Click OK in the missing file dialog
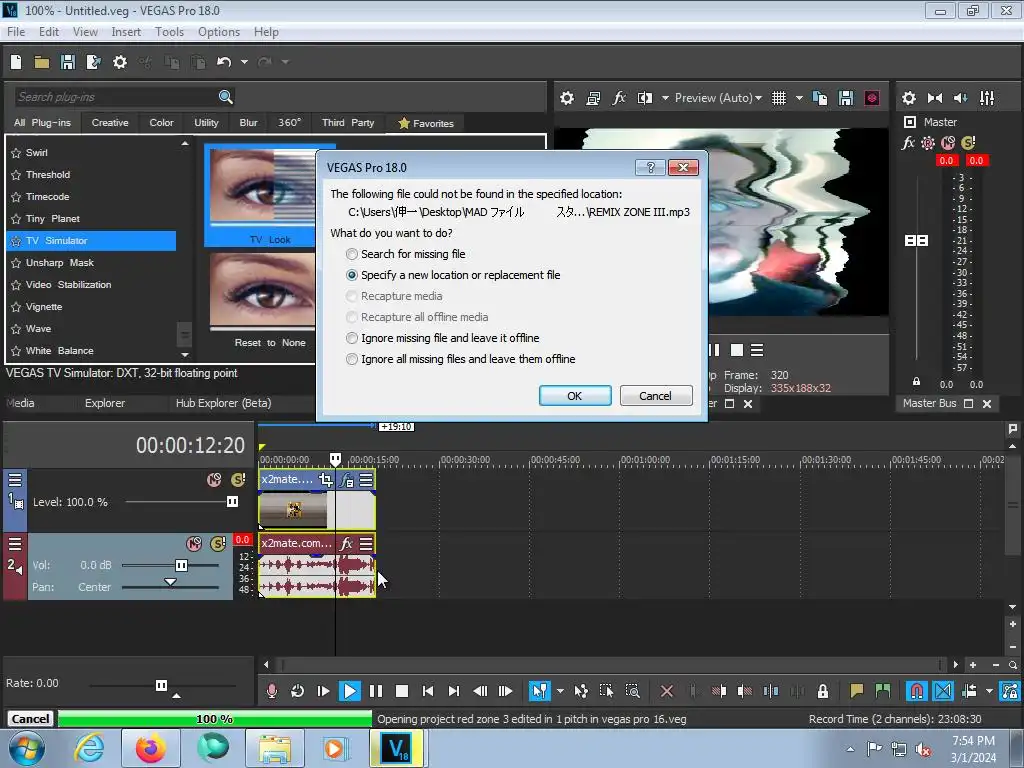The height and width of the screenshot is (768, 1024). [575, 396]
